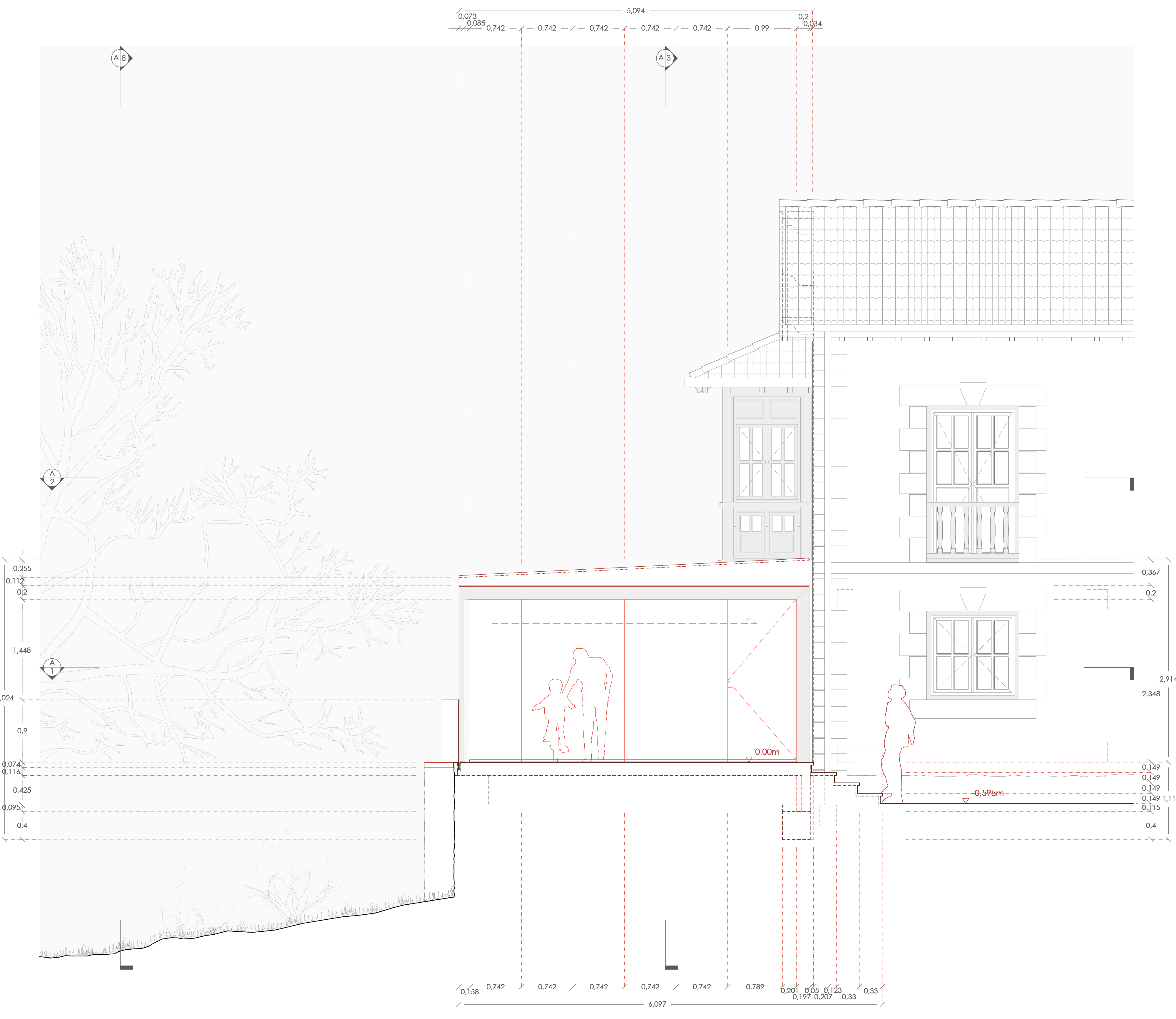Viewport: 1176px width, 1019px height.
Task: Click the 6,097 overall dimension at bottom
Action: click(x=657, y=1004)
